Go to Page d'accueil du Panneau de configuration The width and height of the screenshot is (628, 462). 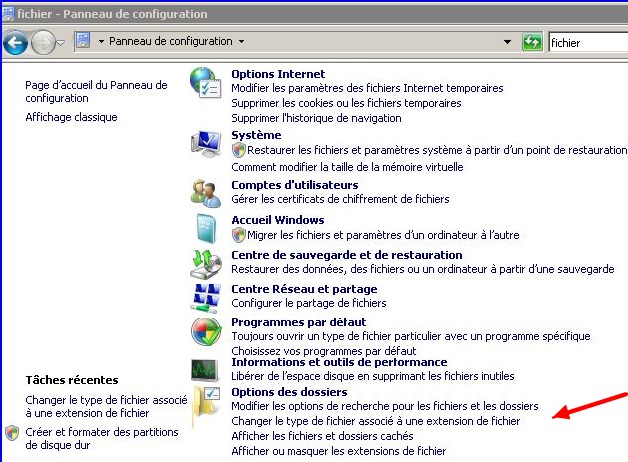click(96, 92)
